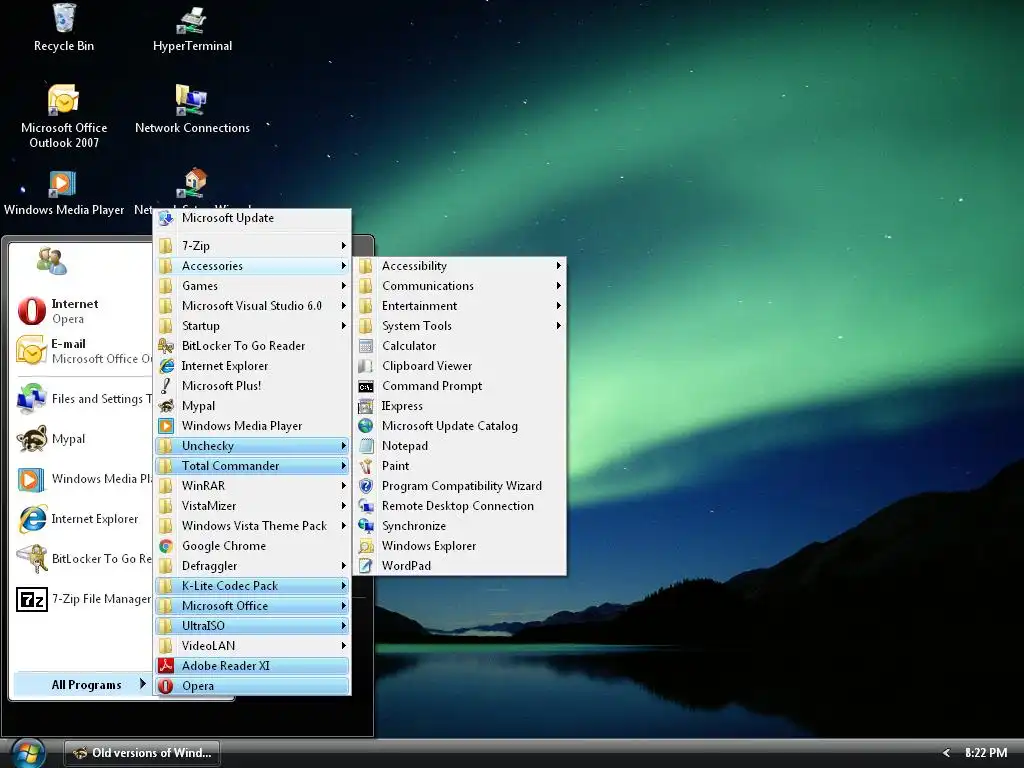
Task: Click the Synchronize icon
Action: pyautogui.click(x=366, y=526)
